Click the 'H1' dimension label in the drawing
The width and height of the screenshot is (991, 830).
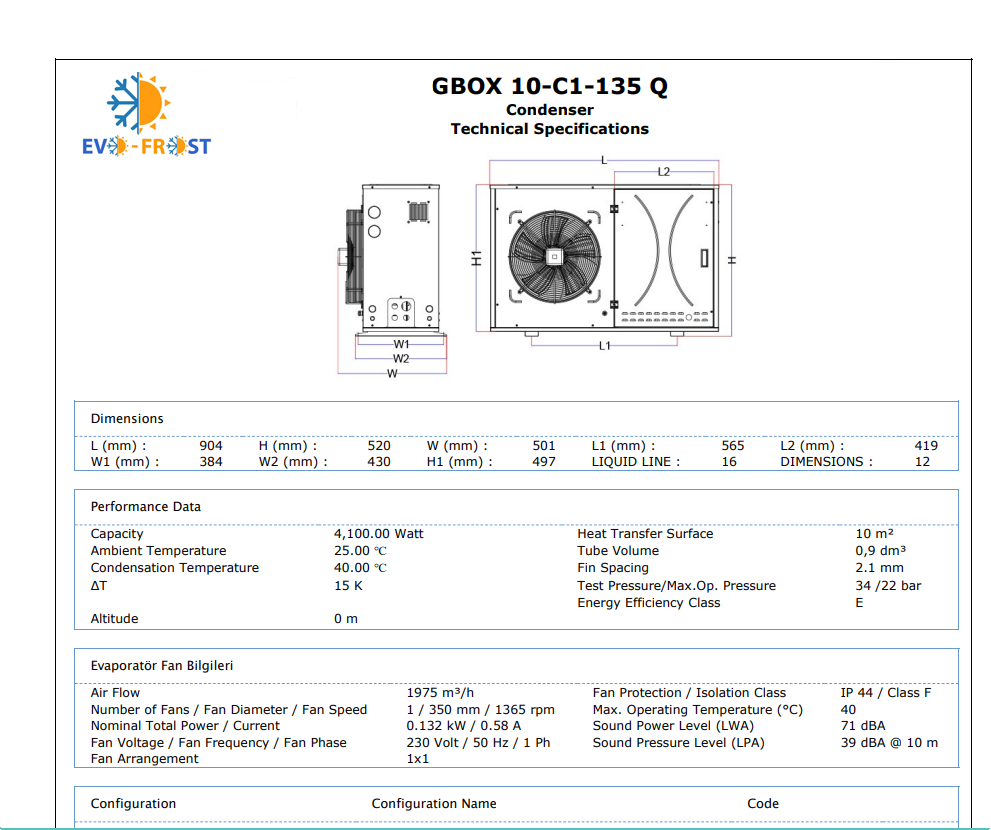click(x=477, y=259)
